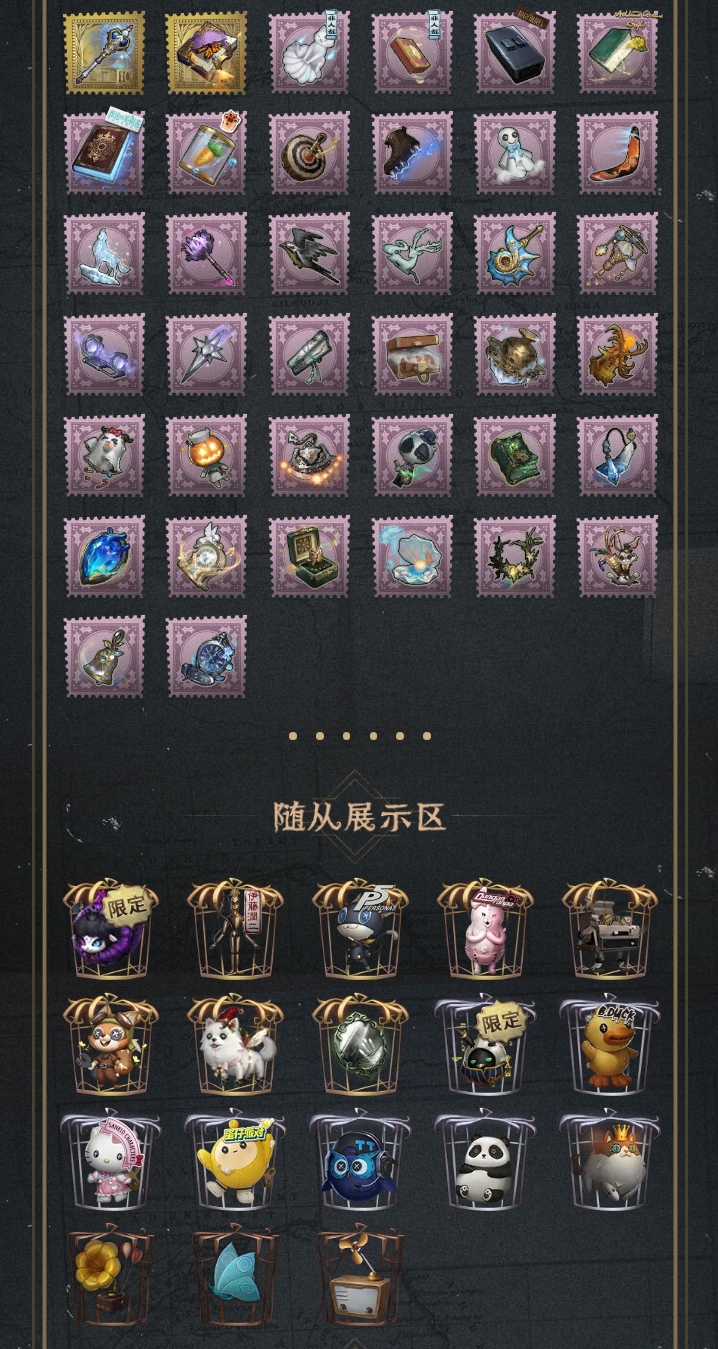Select the purple 限定 limited pet
Image resolution: width=718 pixels, height=1349 pixels.
click(x=111, y=930)
